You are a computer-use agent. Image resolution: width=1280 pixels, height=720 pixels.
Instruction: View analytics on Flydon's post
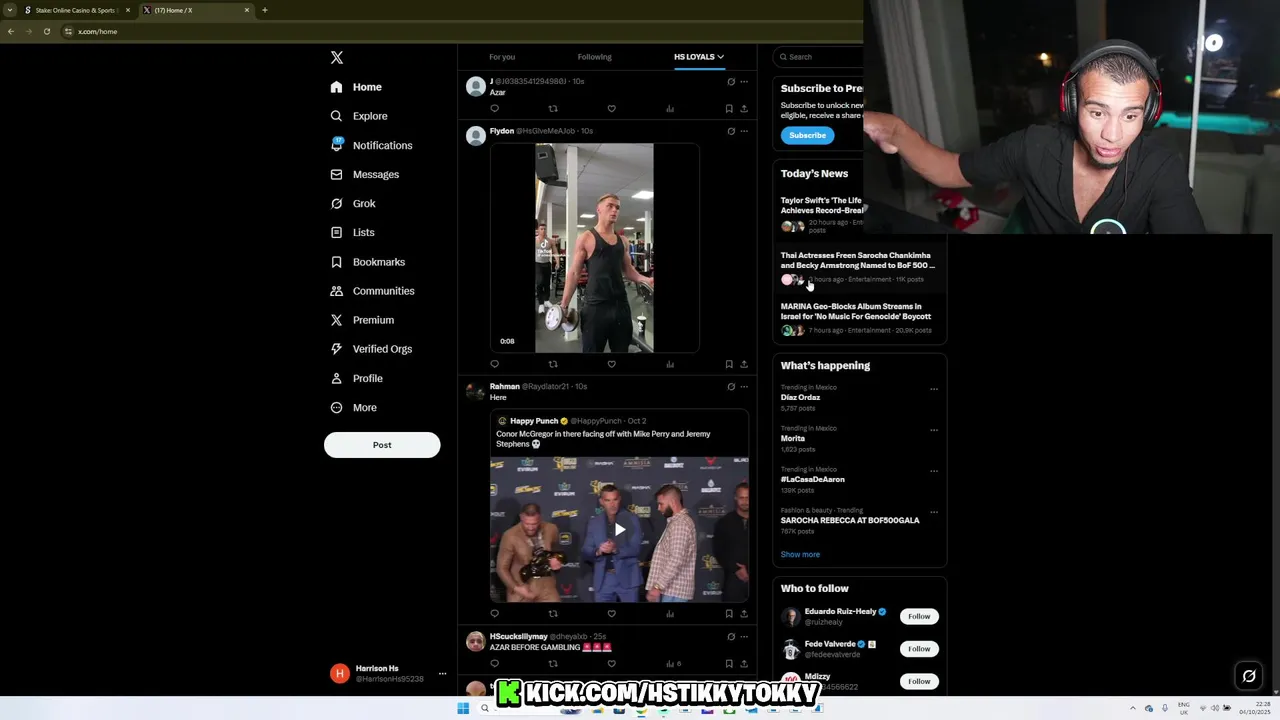[x=670, y=364]
